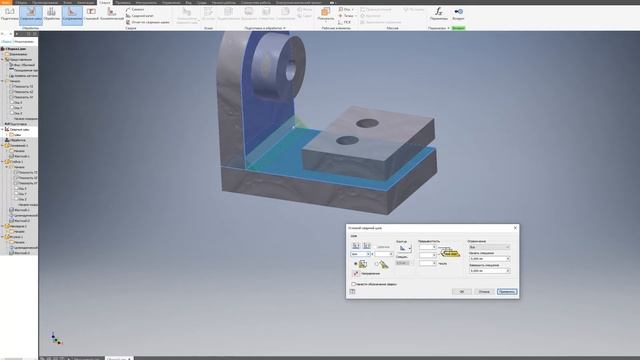Open the start offset value dropdown

click(x=508, y=259)
